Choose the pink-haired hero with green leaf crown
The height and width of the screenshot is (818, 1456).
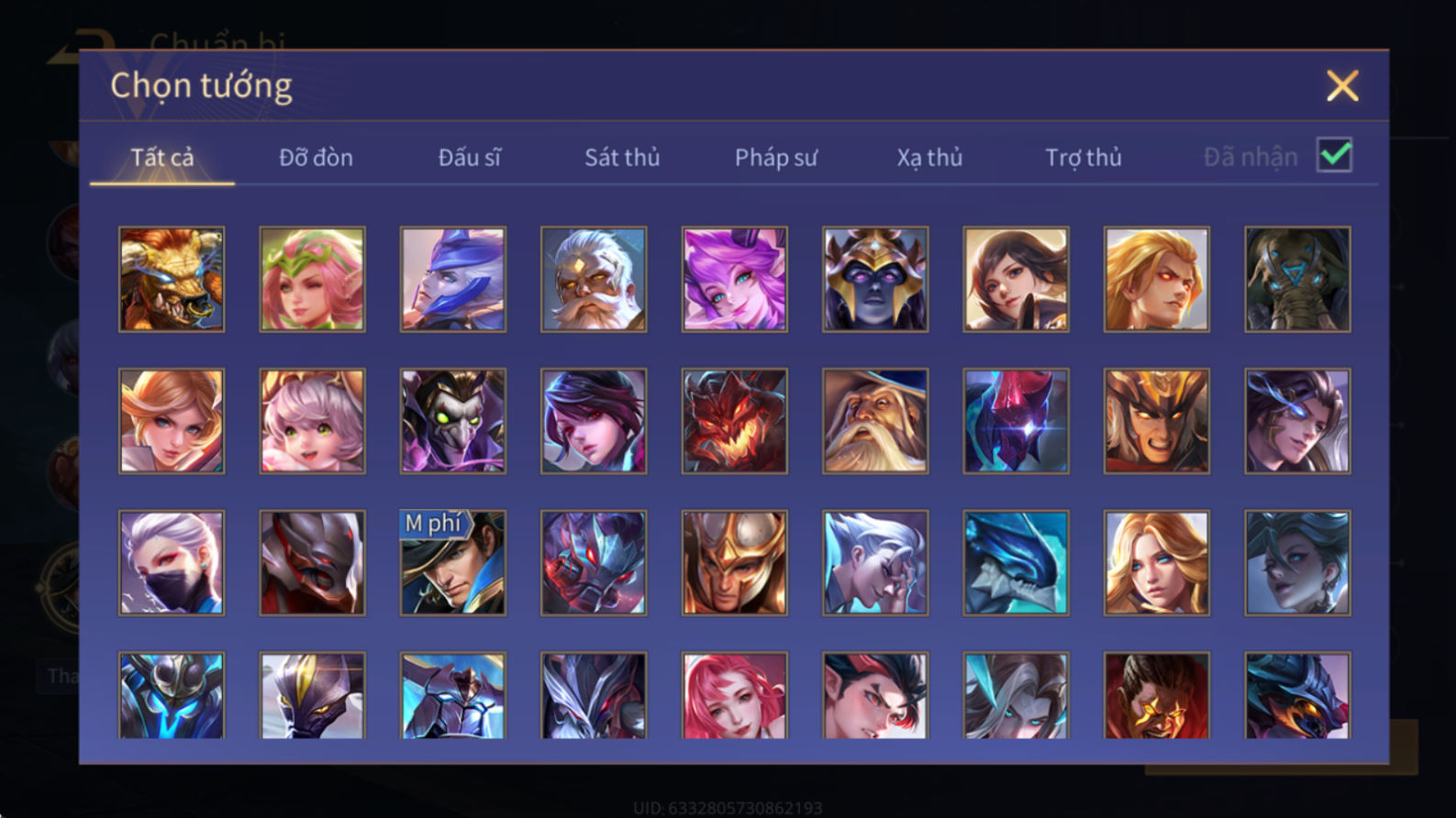(x=312, y=279)
